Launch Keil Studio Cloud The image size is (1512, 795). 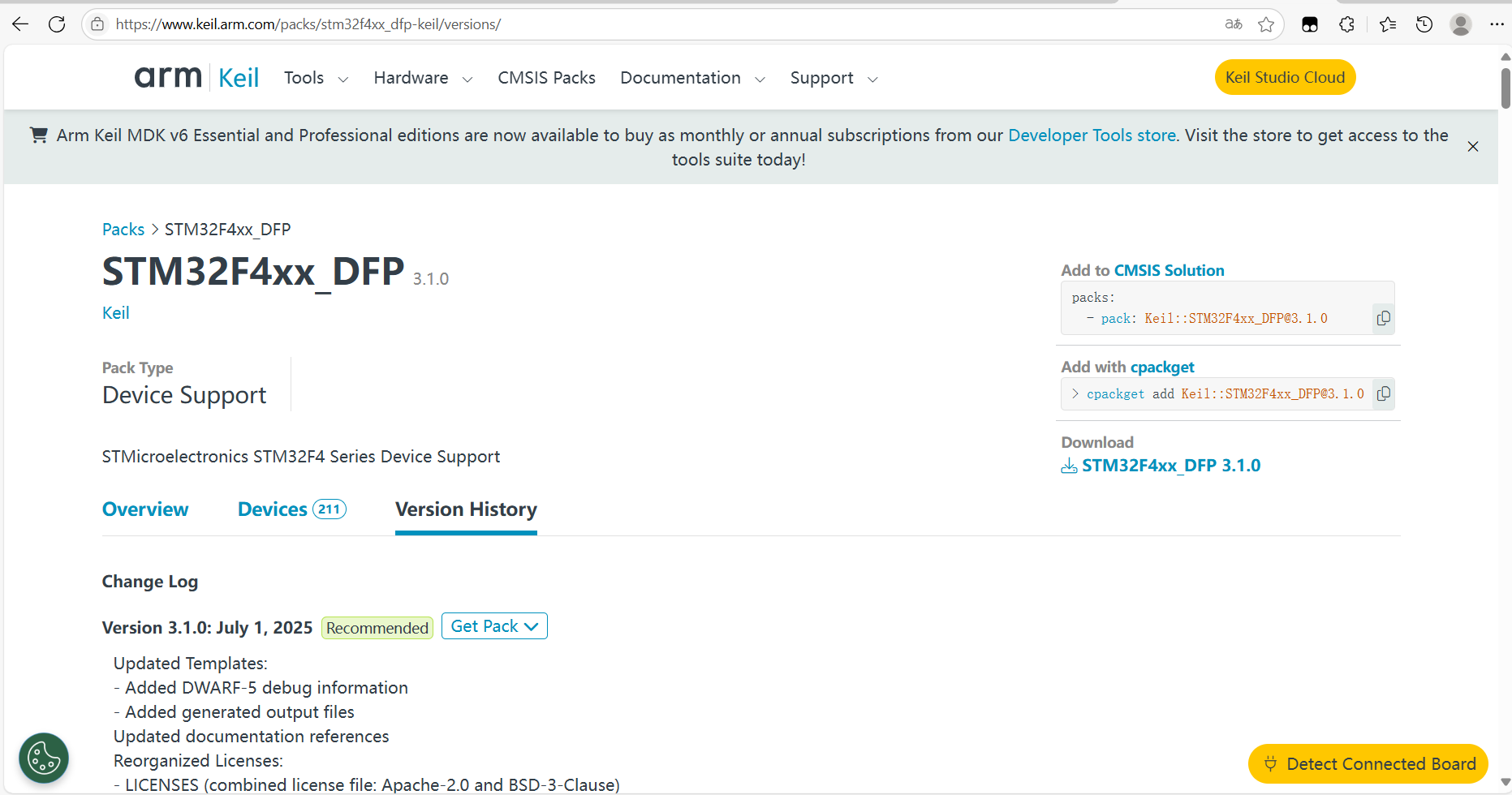(1285, 77)
